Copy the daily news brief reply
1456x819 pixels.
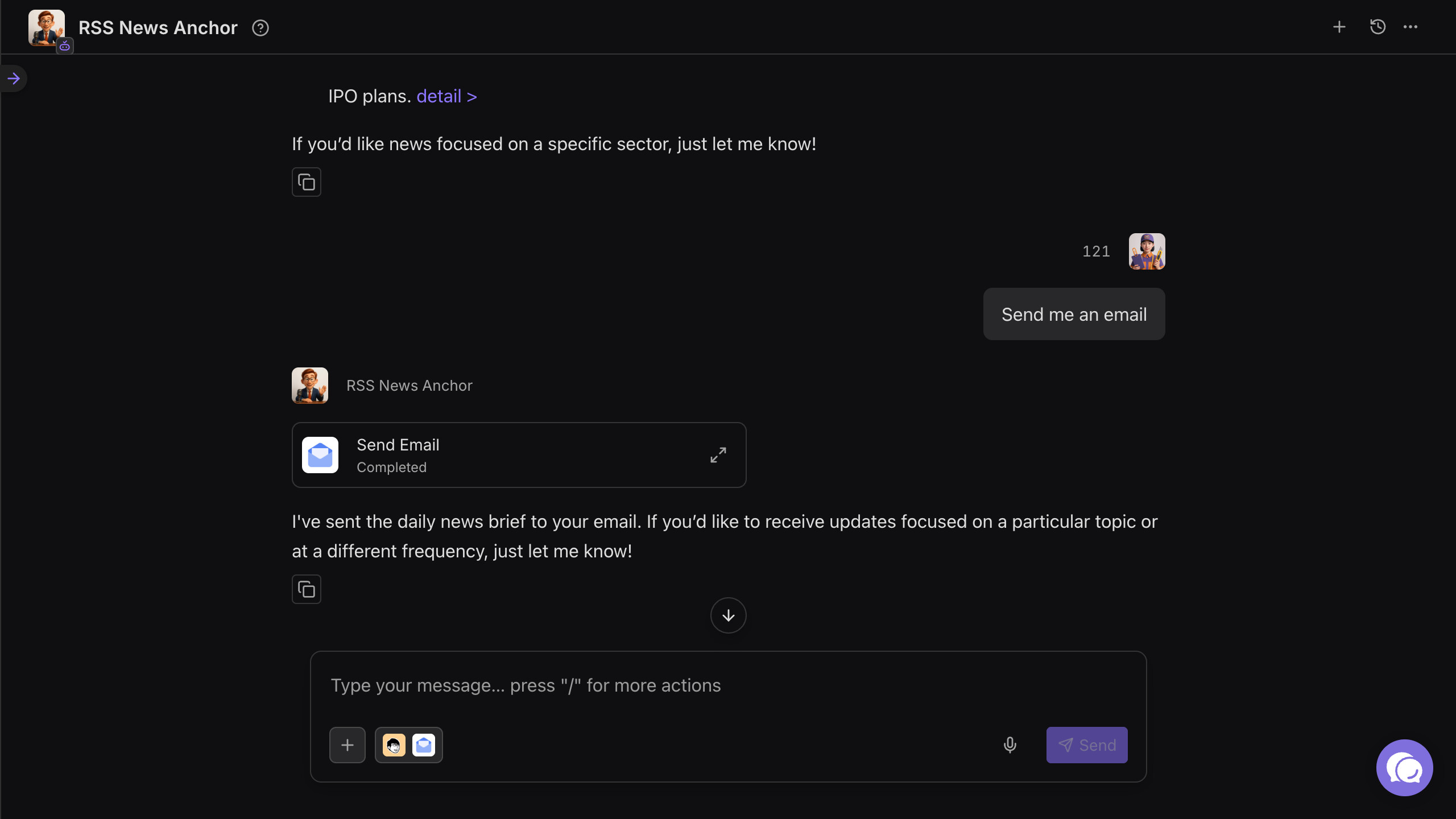point(307,589)
